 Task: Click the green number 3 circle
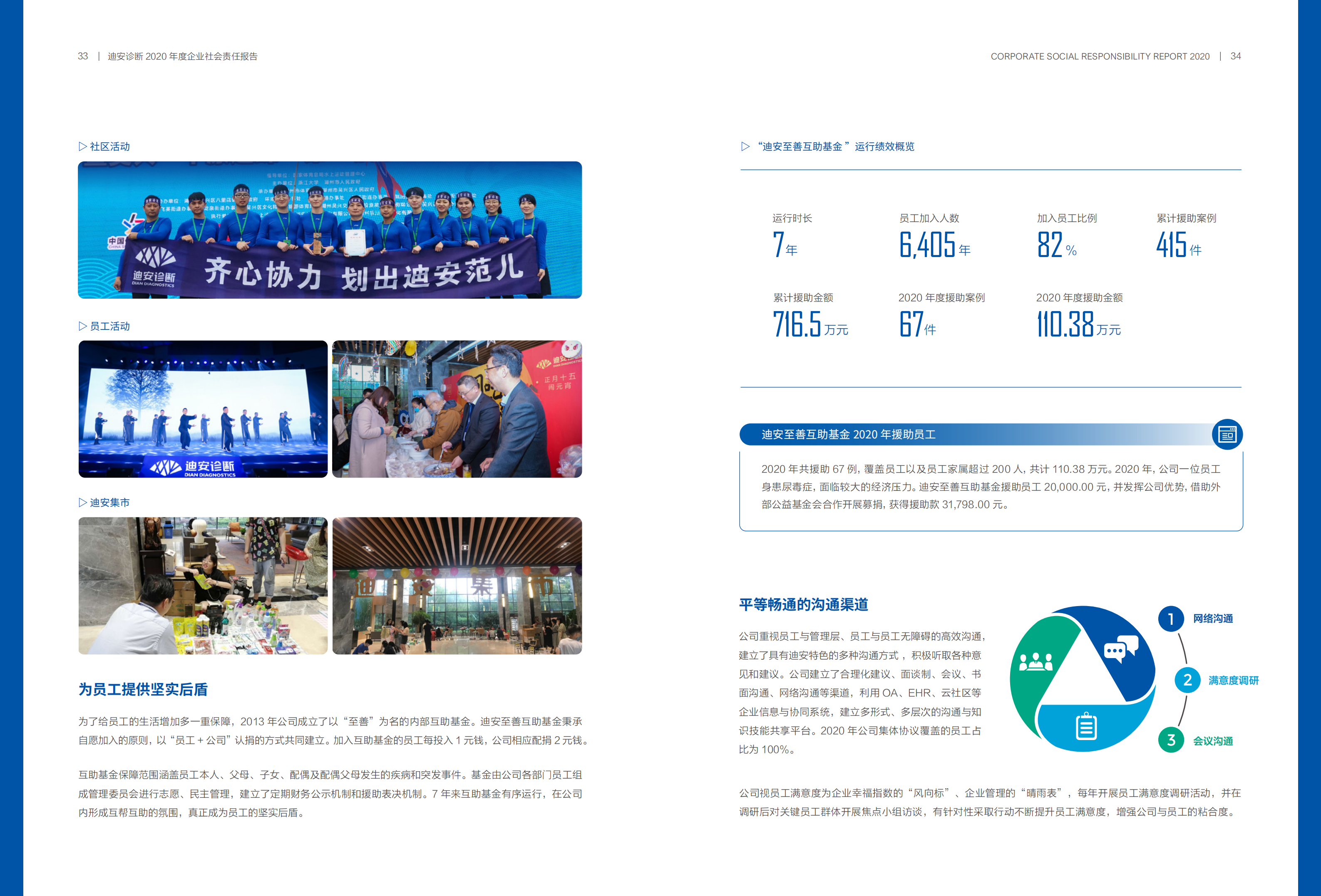pyautogui.click(x=1171, y=740)
